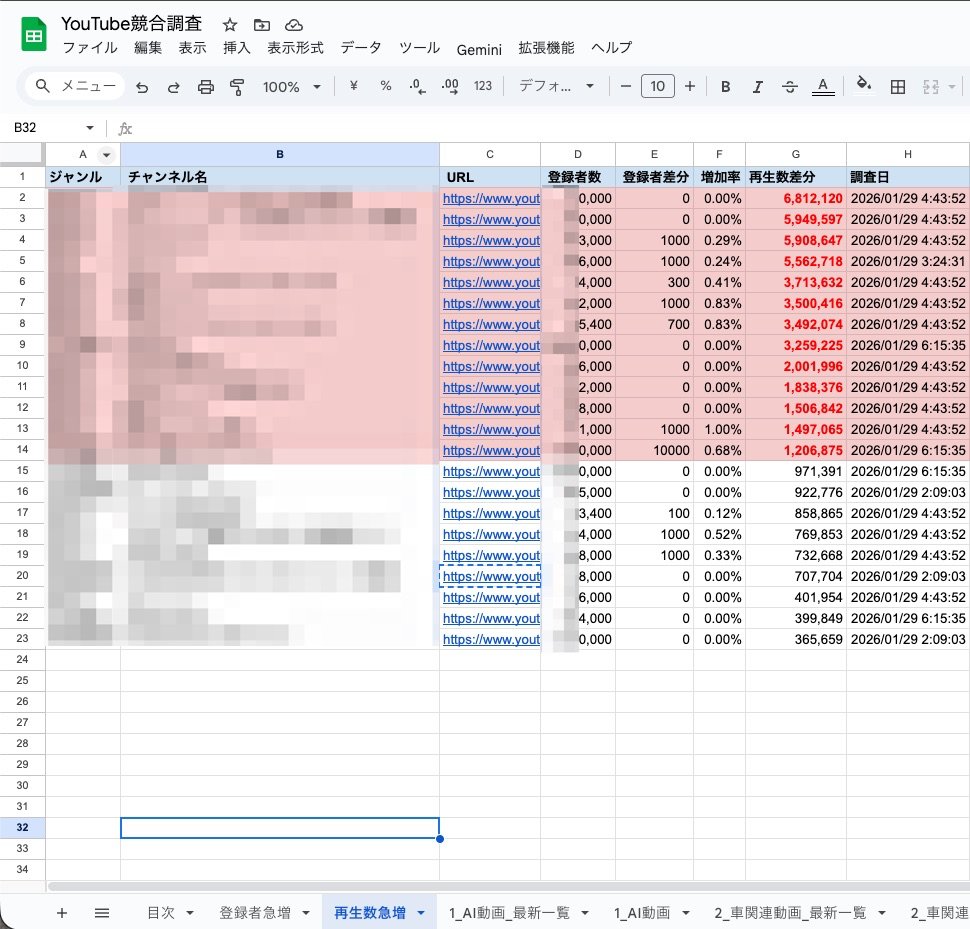Enable italic formatting

point(757,87)
